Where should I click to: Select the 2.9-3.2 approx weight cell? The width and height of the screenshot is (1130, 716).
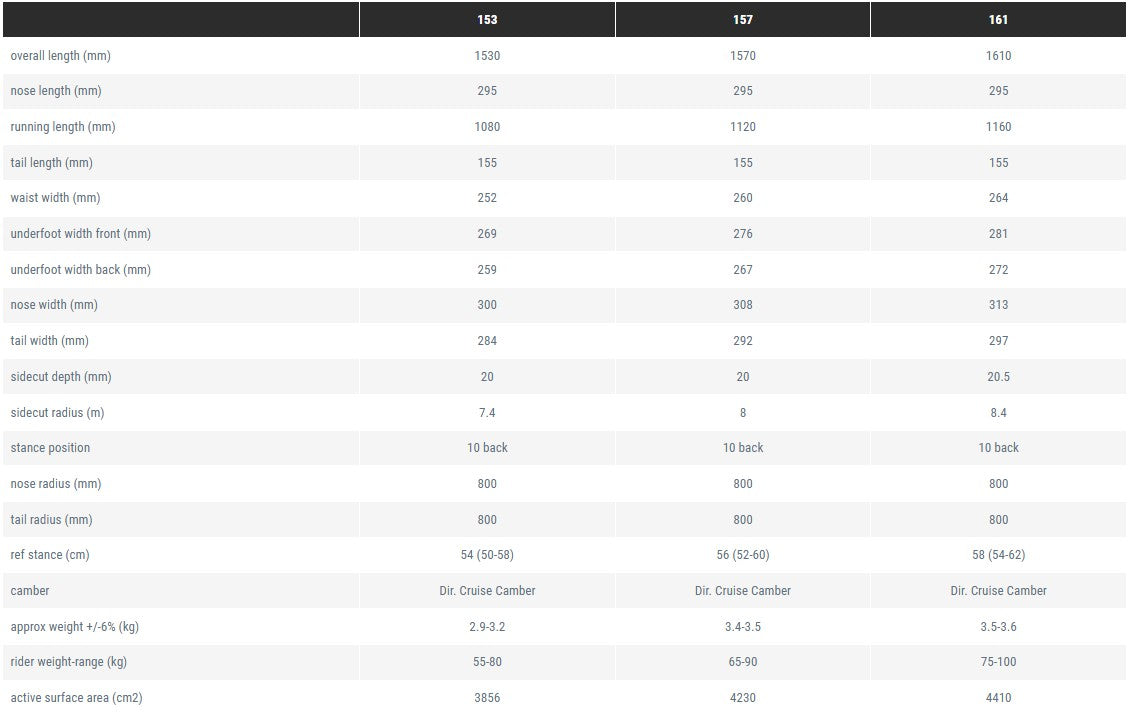[487, 627]
